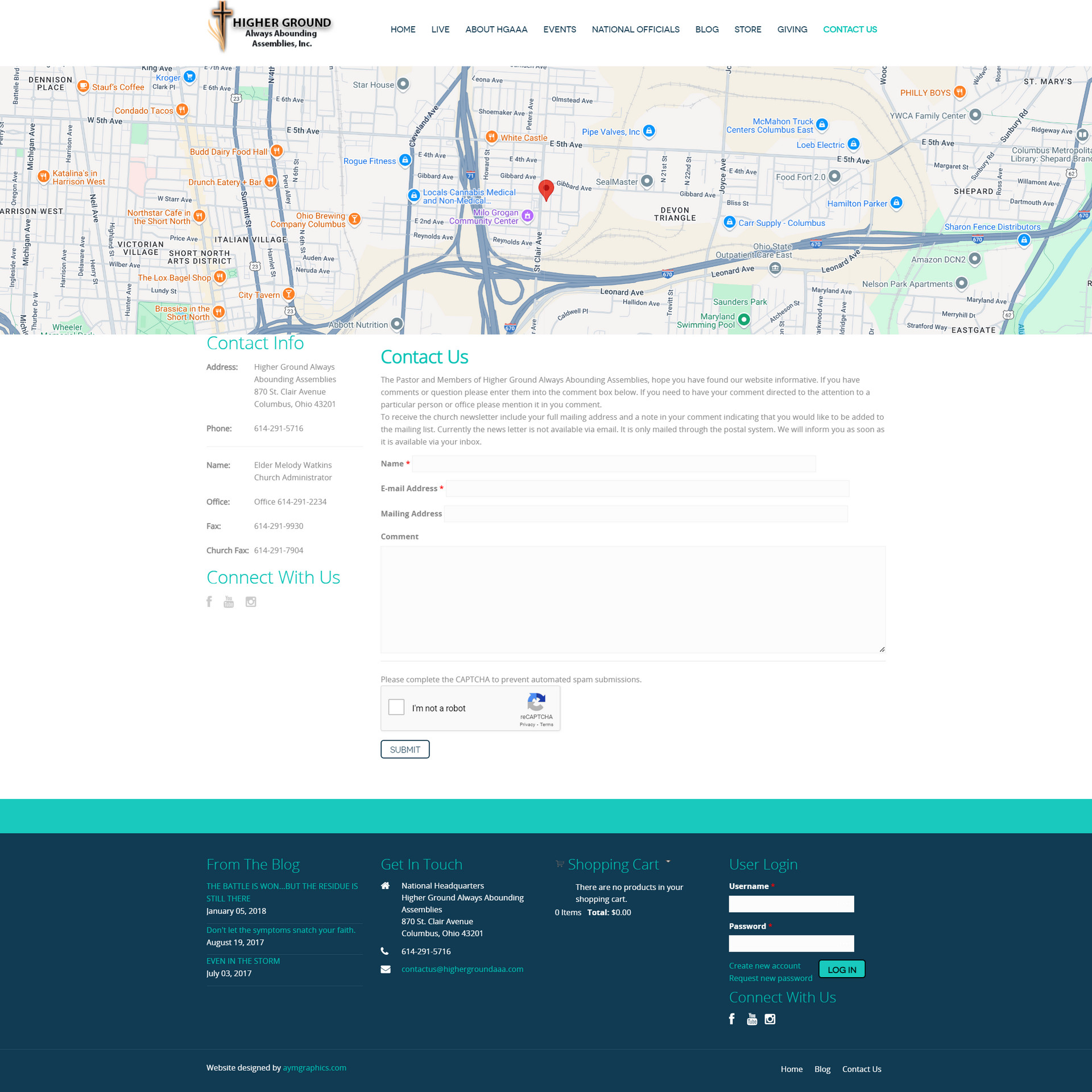Go to the Giving menu item
The image size is (1092, 1092).
(x=792, y=30)
